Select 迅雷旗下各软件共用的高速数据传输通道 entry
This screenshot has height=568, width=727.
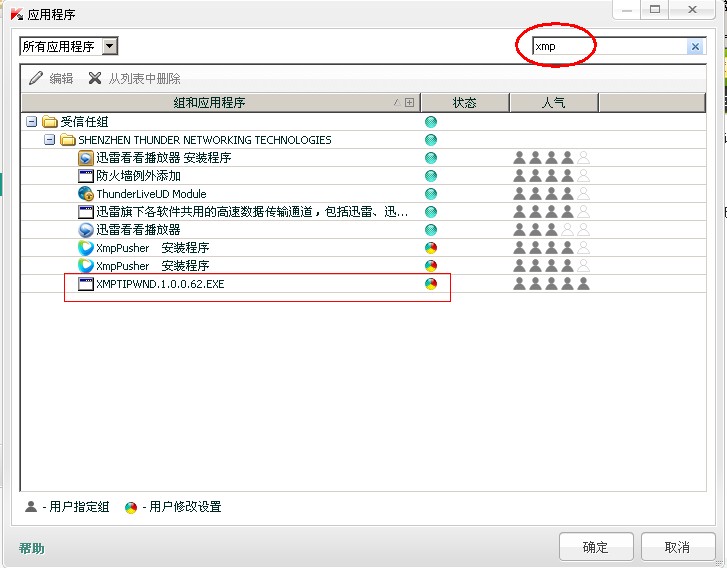[252, 212]
